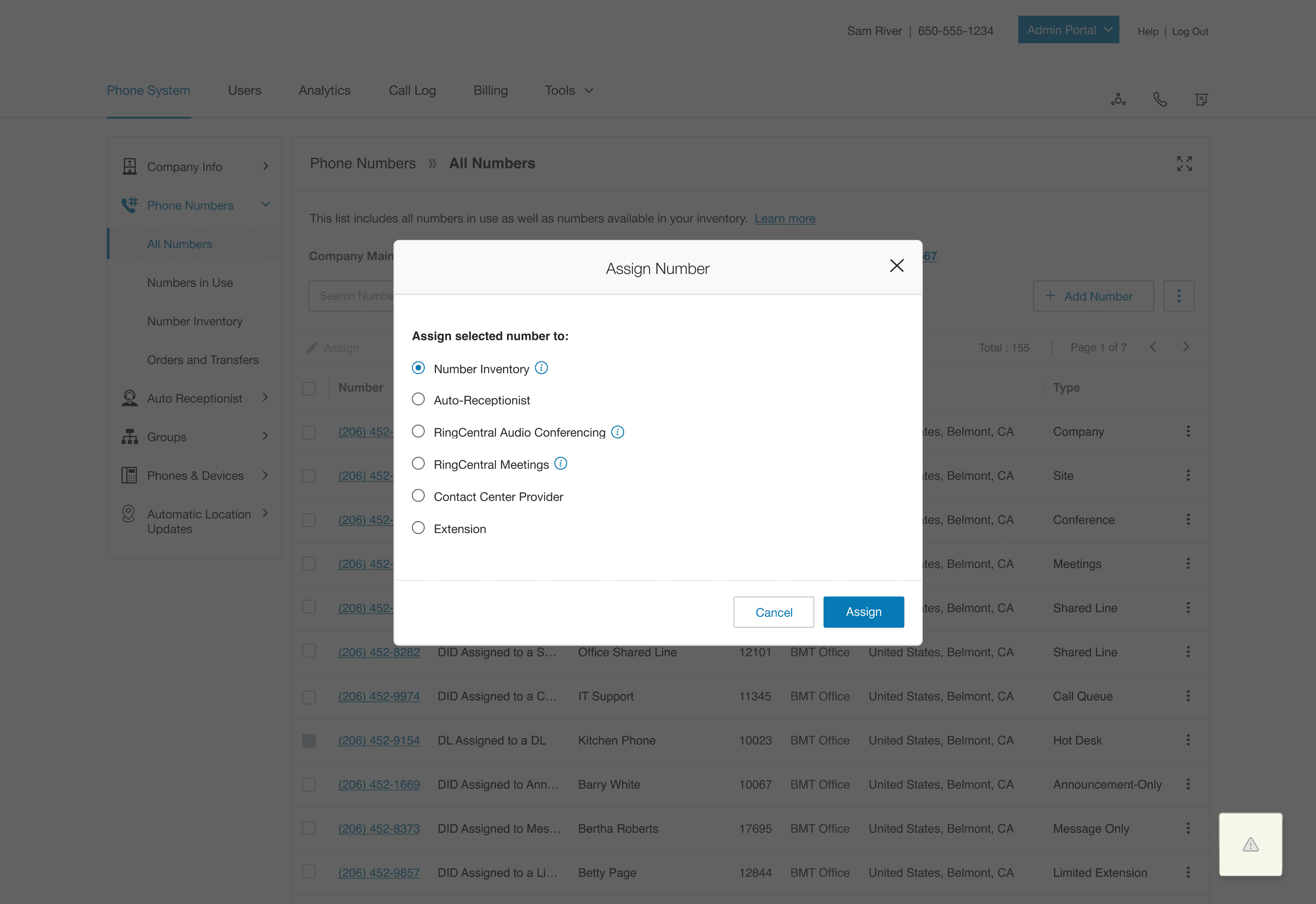Open kebab menu for Hot Desk row
The height and width of the screenshot is (904, 1316).
coord(1188,740)
